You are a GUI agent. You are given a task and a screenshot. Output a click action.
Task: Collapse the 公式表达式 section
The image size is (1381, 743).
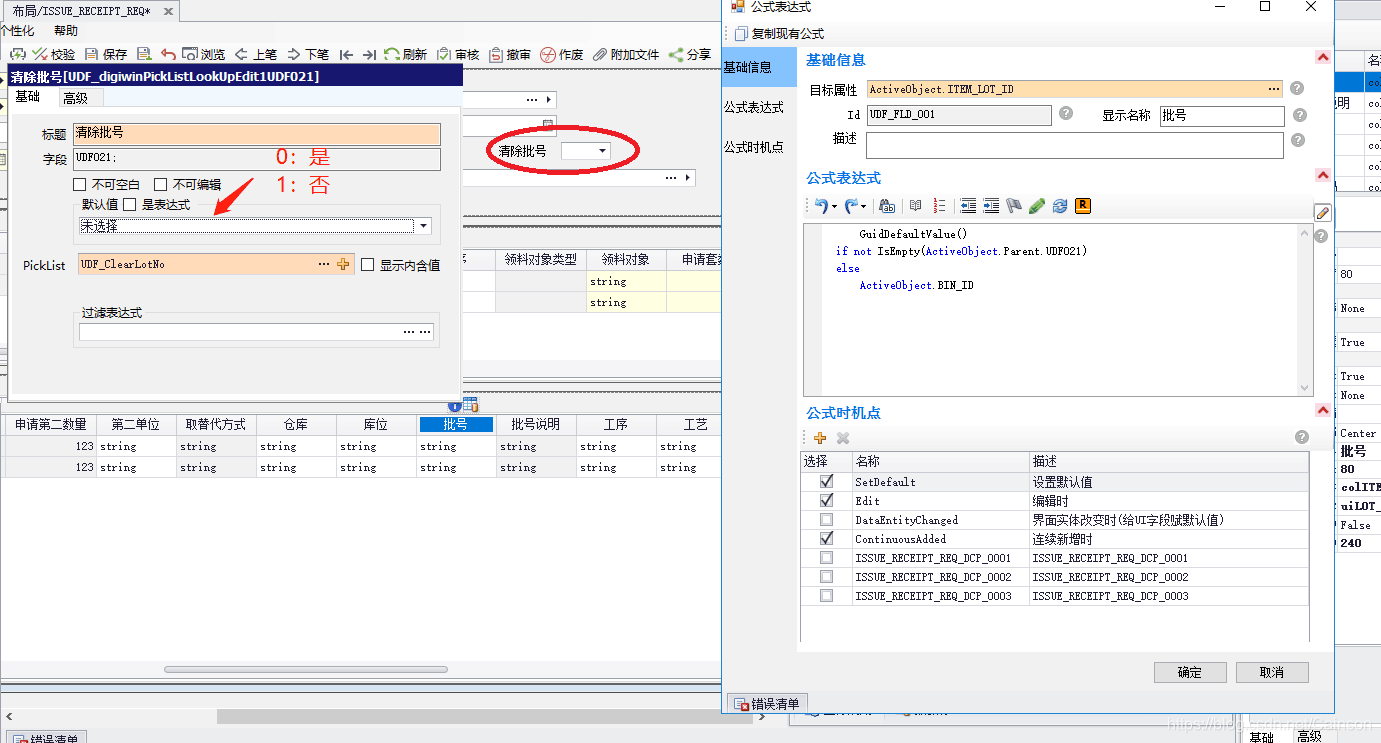[1322, 177]
